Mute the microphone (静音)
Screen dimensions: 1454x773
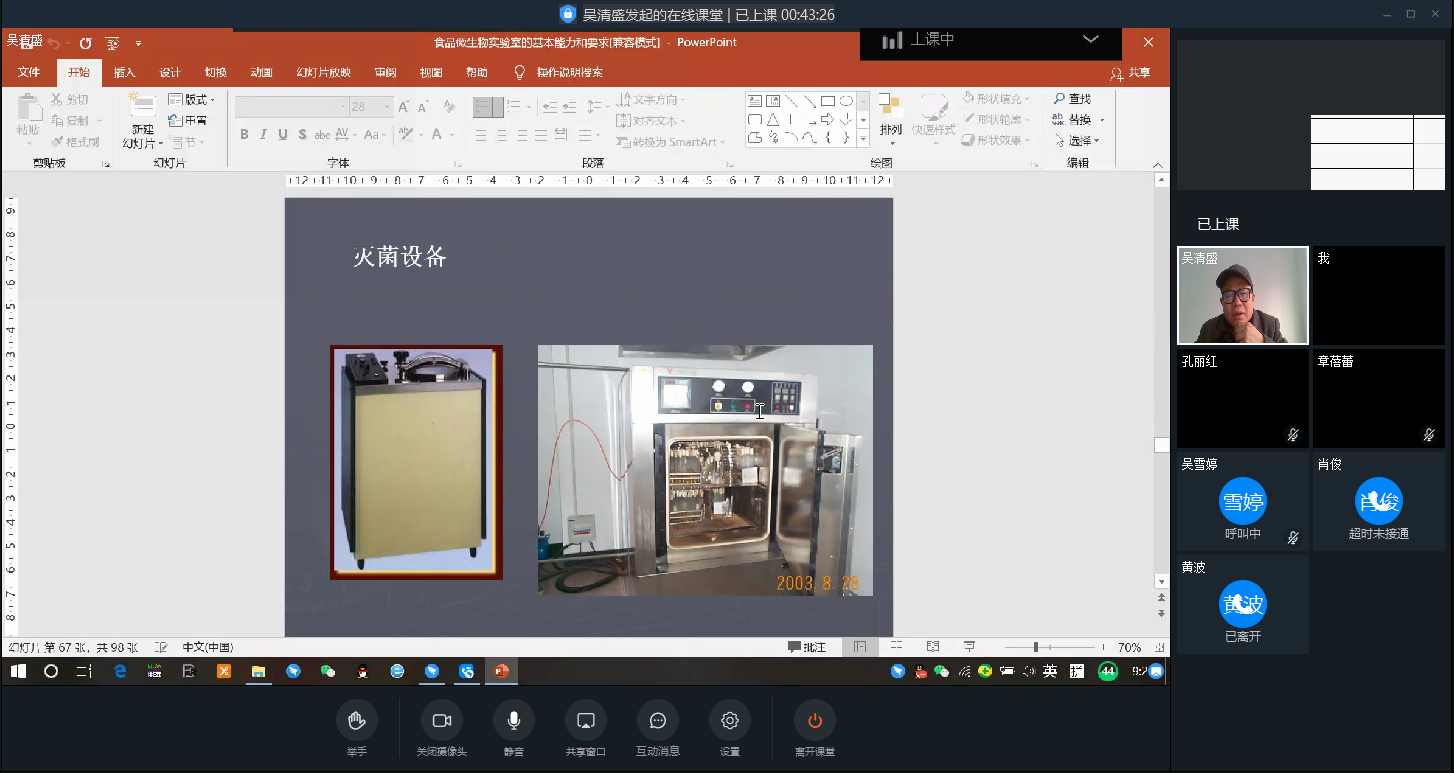(513, 721)
